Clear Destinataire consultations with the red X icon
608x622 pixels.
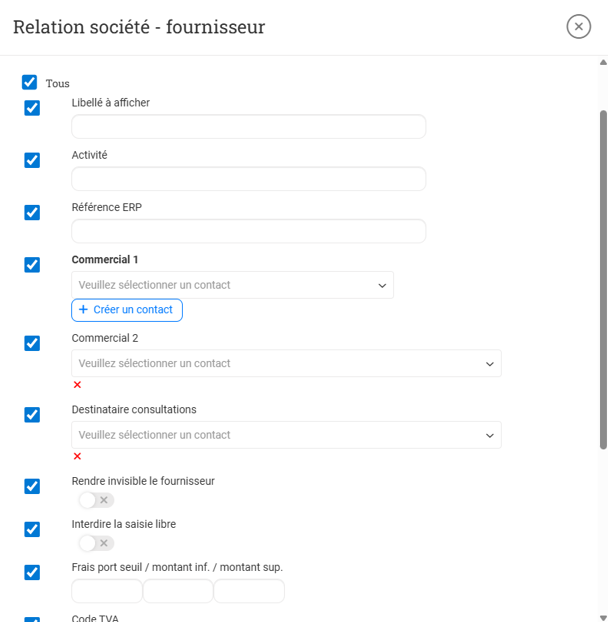click(x=77, y=456)
